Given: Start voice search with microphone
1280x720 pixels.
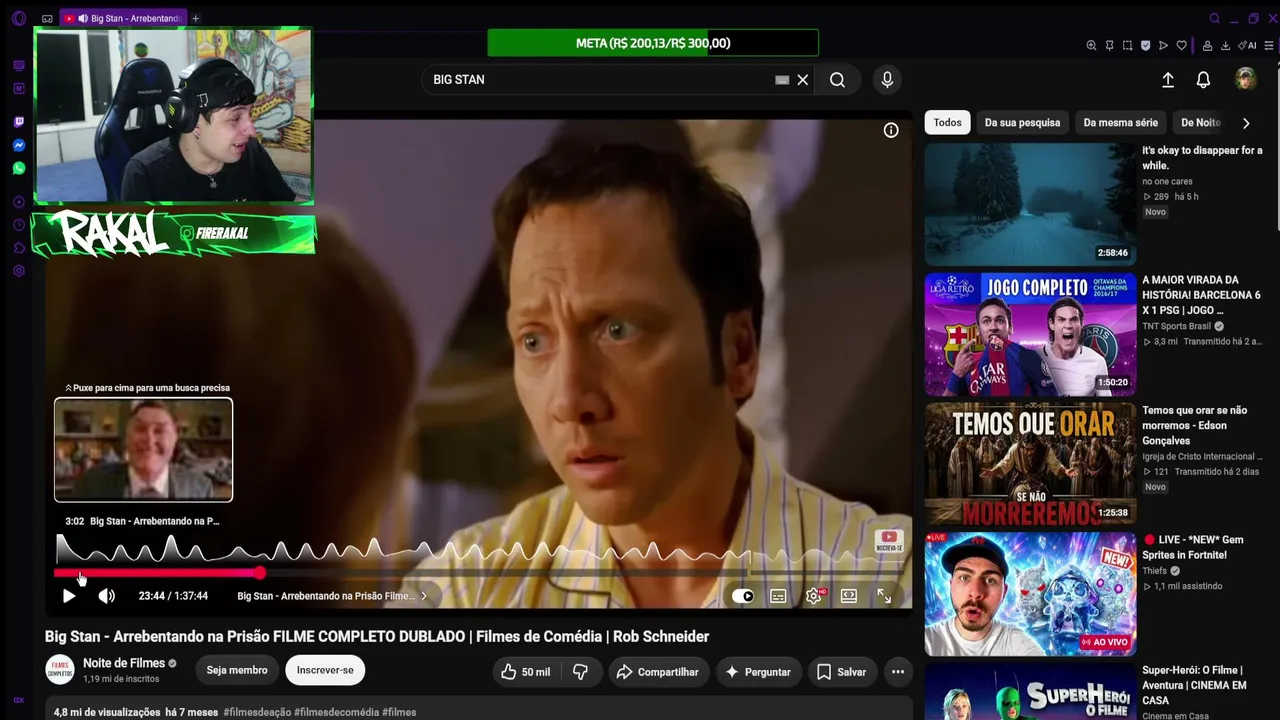Looking at the screenshot, I should (x=887, y=80).
